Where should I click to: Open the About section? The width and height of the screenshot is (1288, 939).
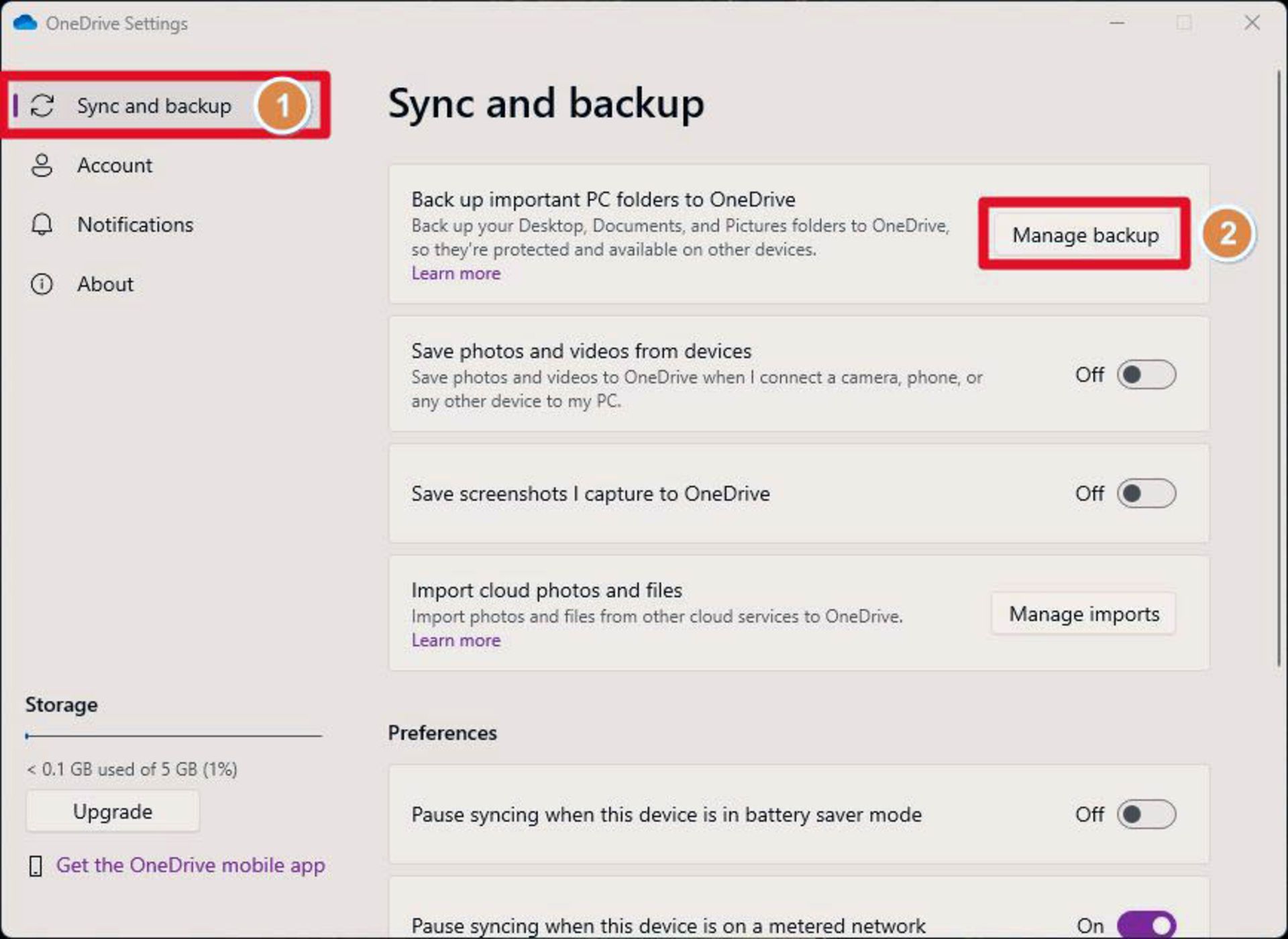105,284
